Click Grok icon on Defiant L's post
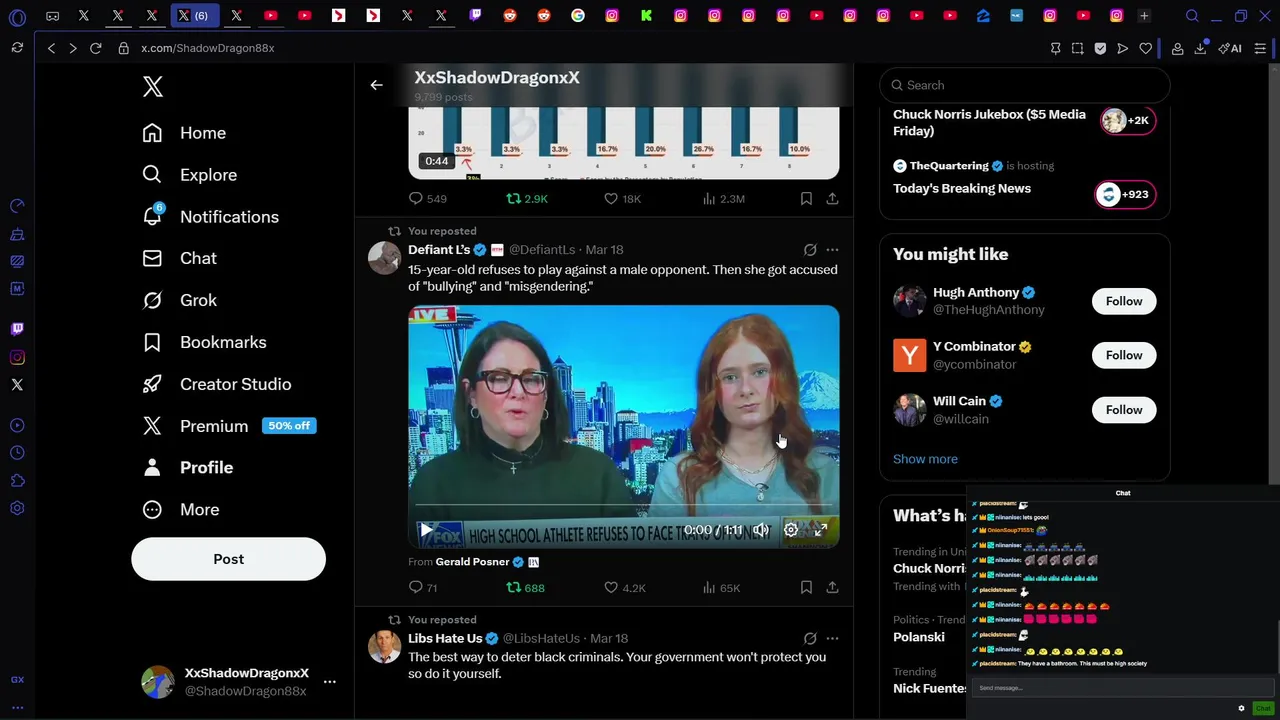 pos(810,250)
